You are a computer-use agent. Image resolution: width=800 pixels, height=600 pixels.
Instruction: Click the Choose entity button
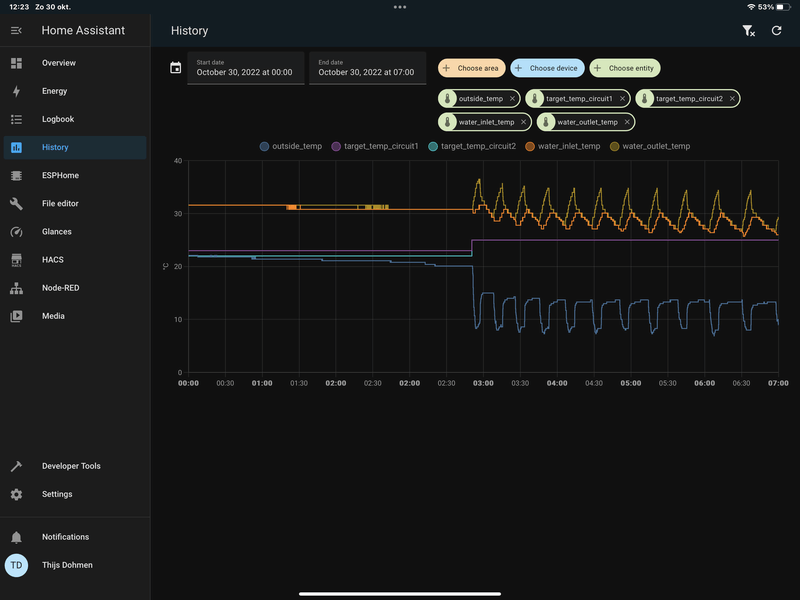tap(625, 68)
